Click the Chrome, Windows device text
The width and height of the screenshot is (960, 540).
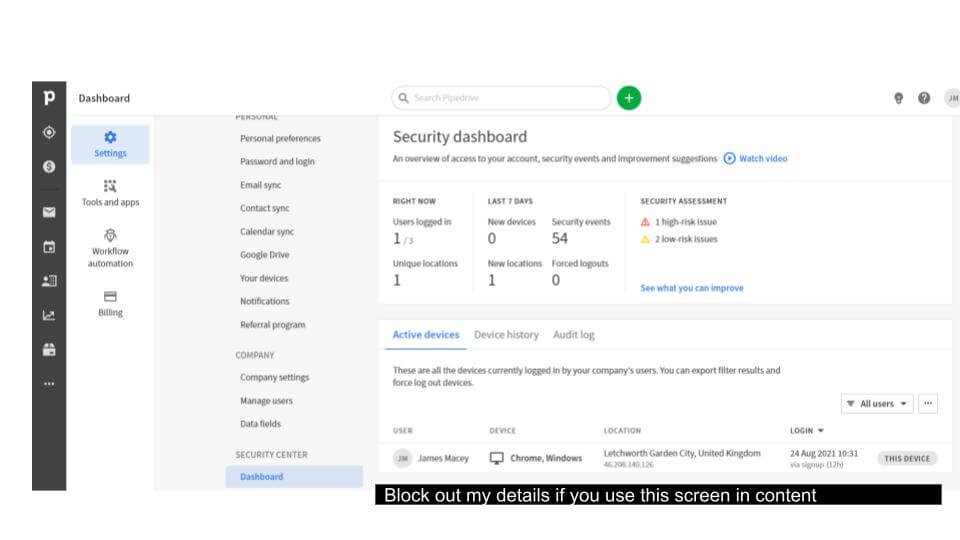[x=546, y=458]
